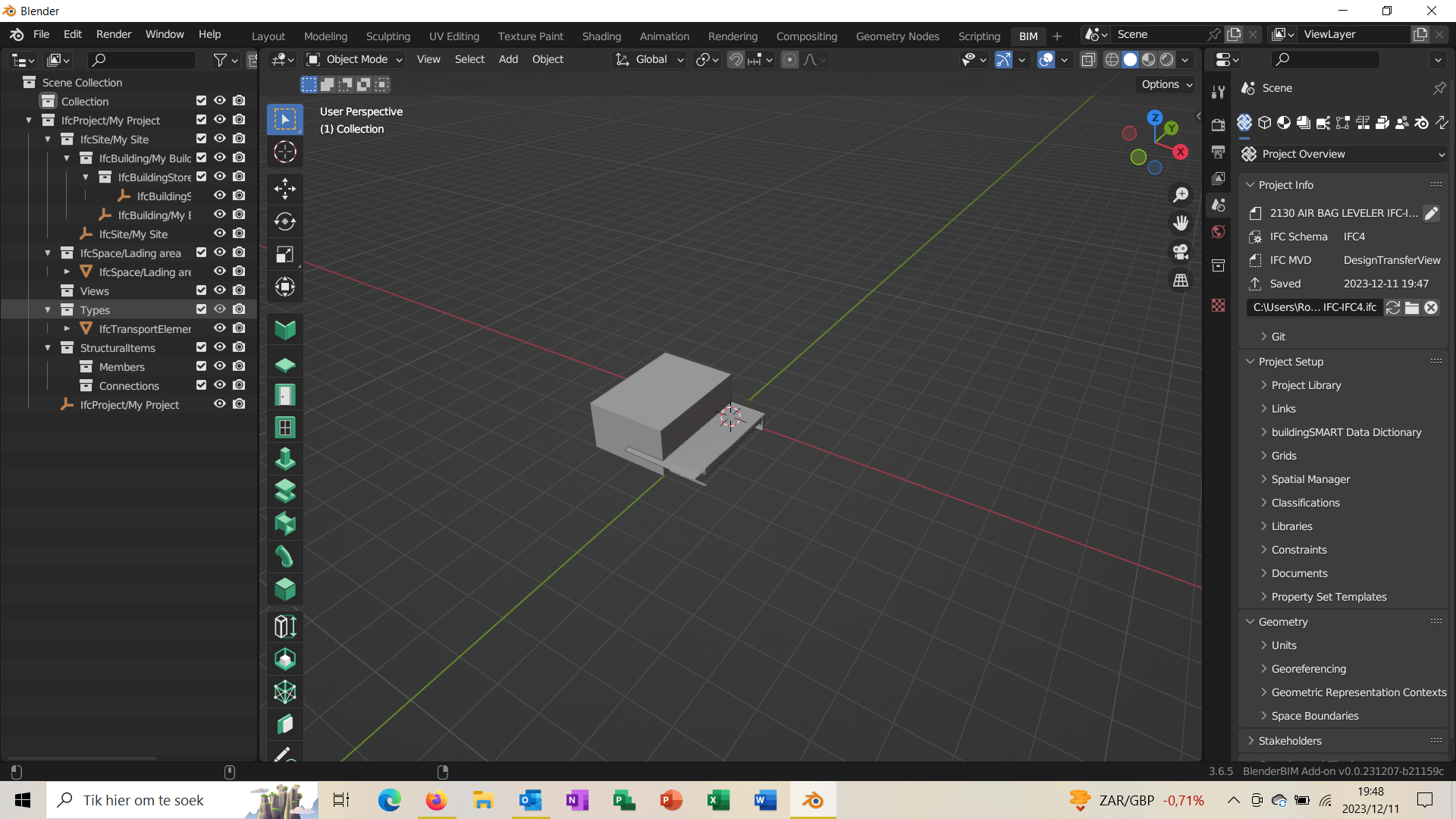Open the Render menu

114,34
